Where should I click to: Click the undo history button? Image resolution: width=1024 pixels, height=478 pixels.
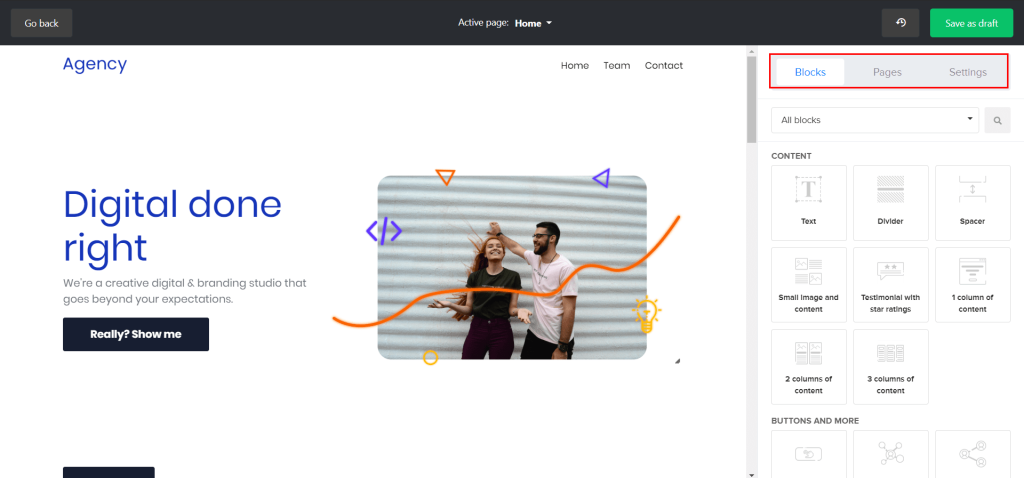[x=900, y=23]
